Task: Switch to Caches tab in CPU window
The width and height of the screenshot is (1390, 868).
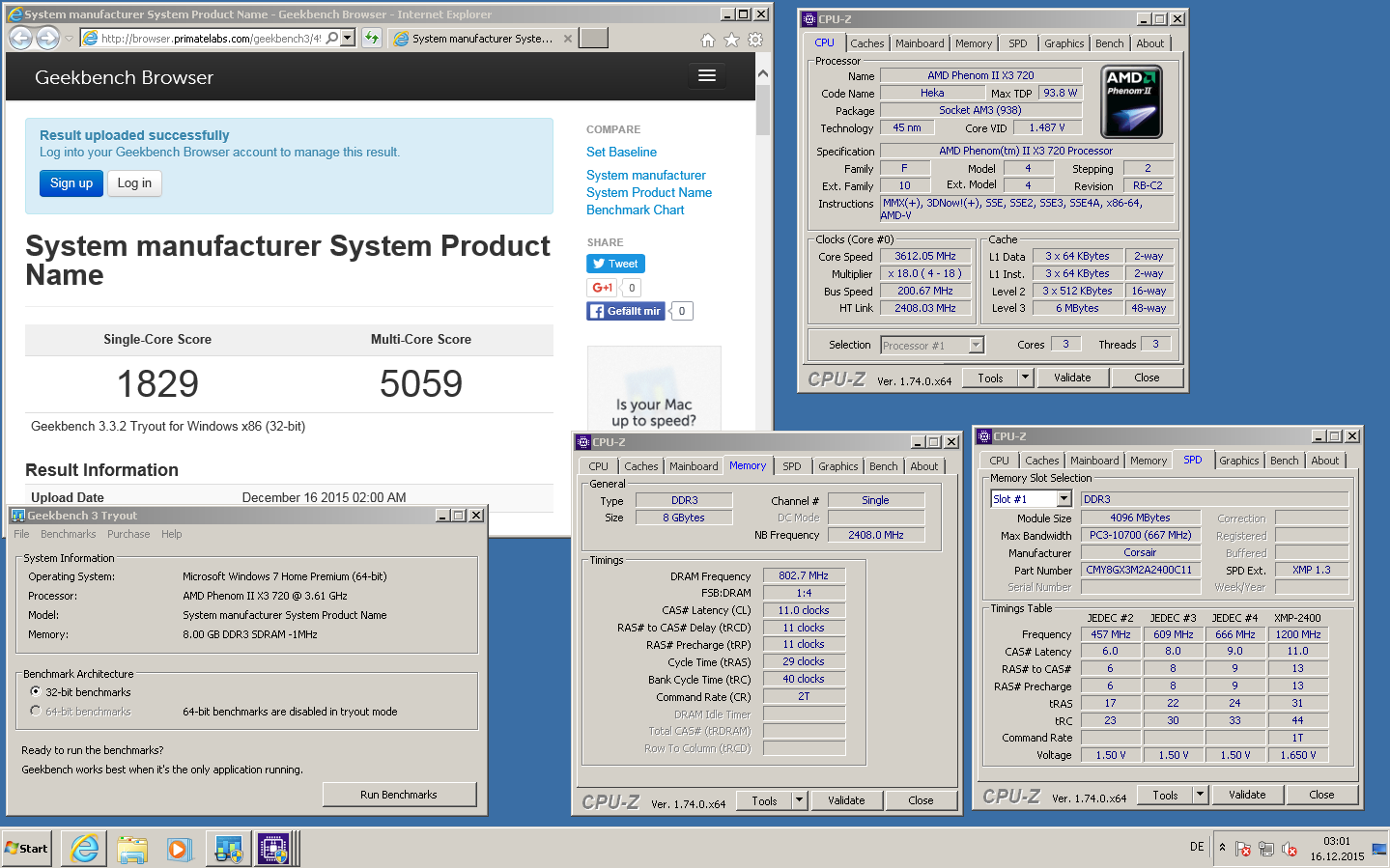Action: pos(866,43)
